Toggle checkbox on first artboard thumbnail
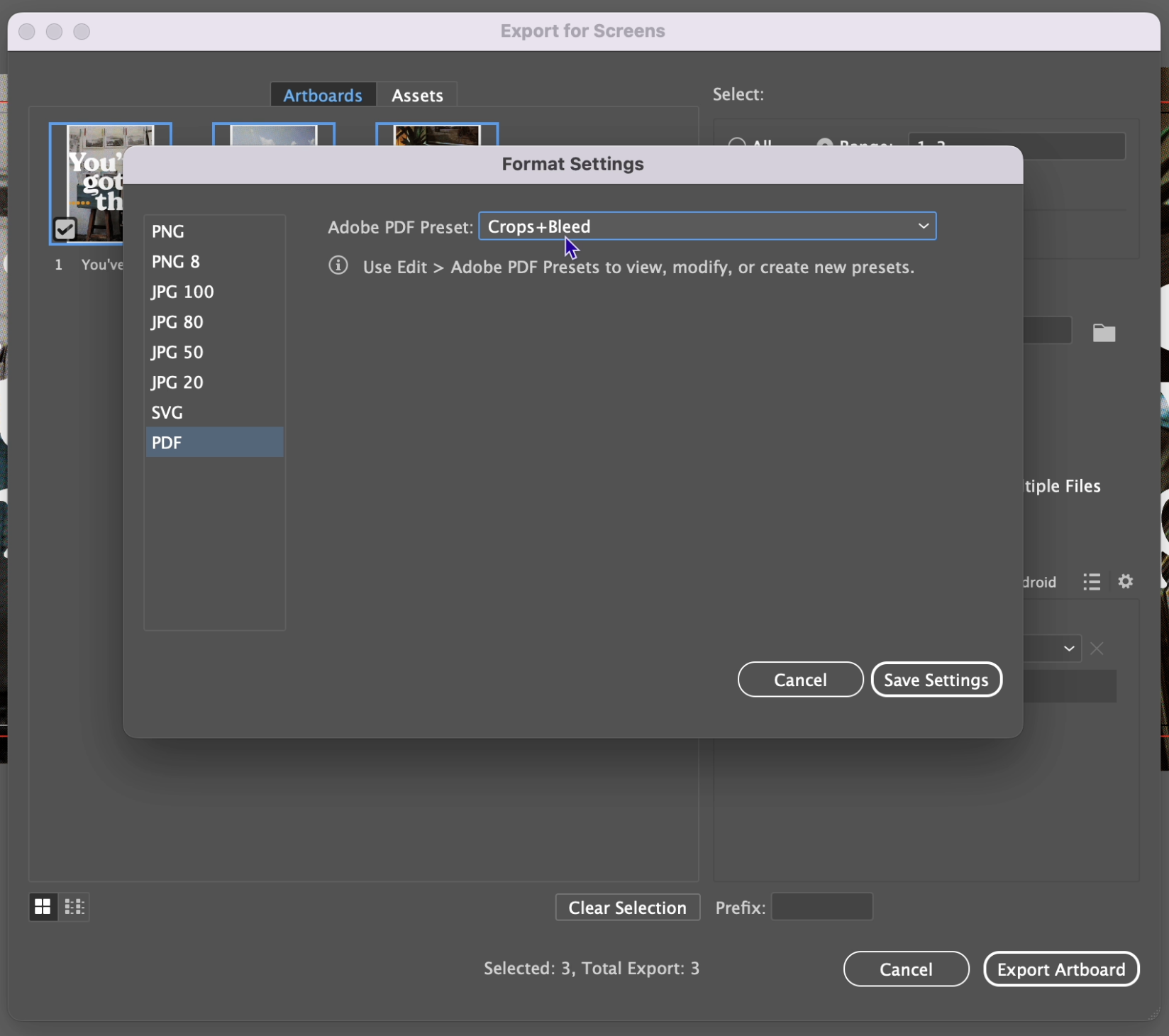 [x=65, y=229]
